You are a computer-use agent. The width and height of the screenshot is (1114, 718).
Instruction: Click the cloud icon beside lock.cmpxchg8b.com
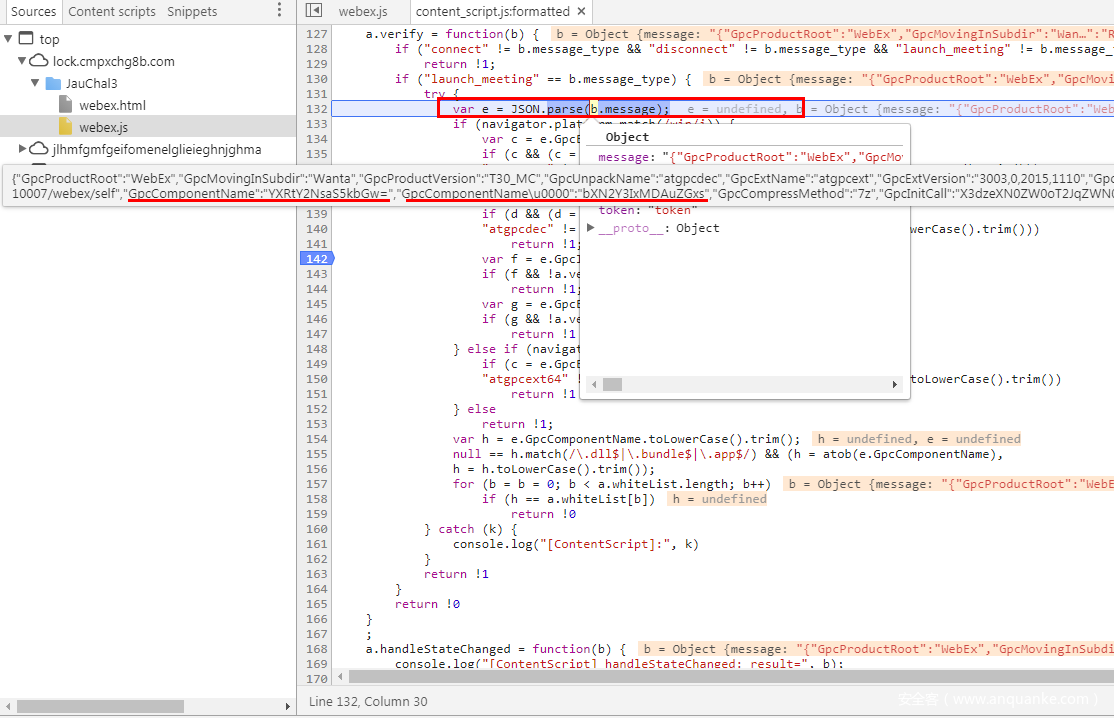point(39,61)
